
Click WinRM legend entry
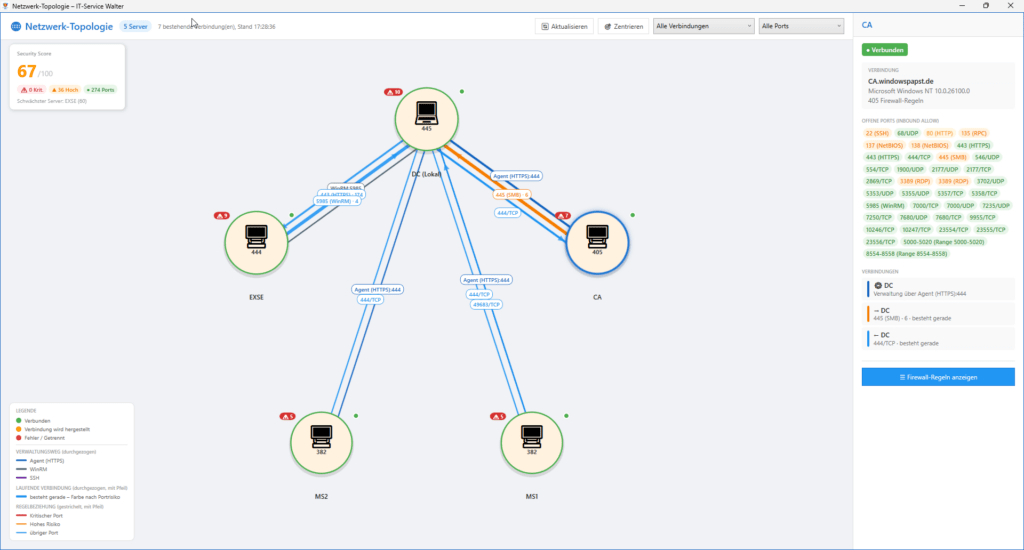31,469
